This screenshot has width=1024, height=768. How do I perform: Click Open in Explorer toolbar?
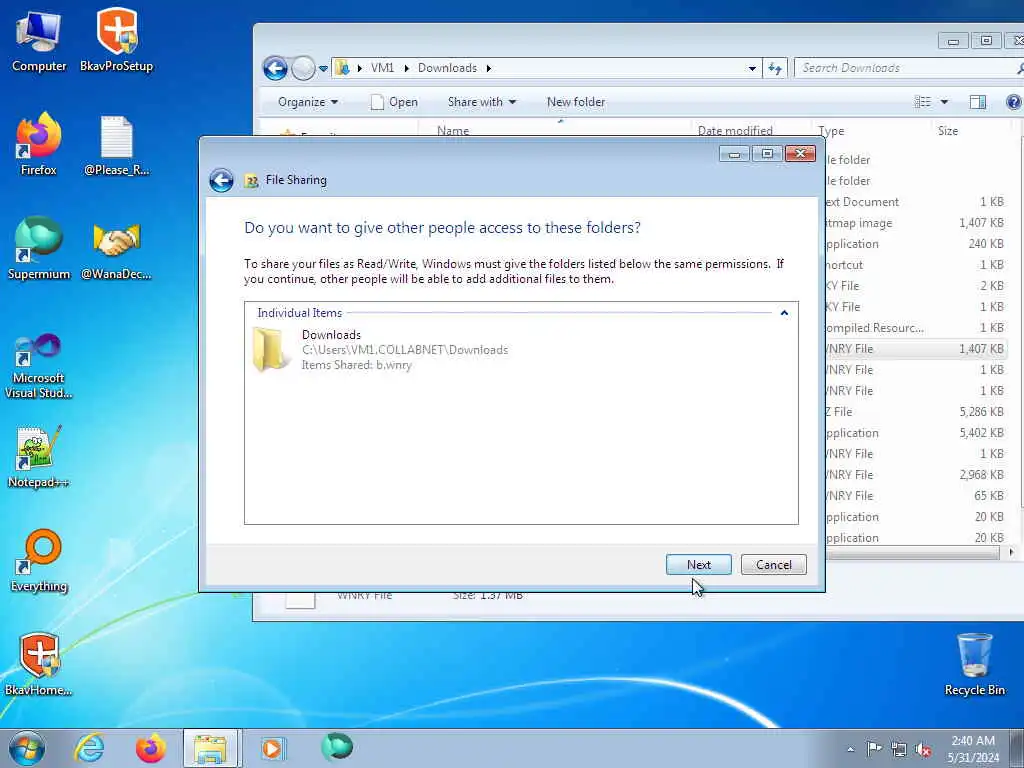coord(394,102)
